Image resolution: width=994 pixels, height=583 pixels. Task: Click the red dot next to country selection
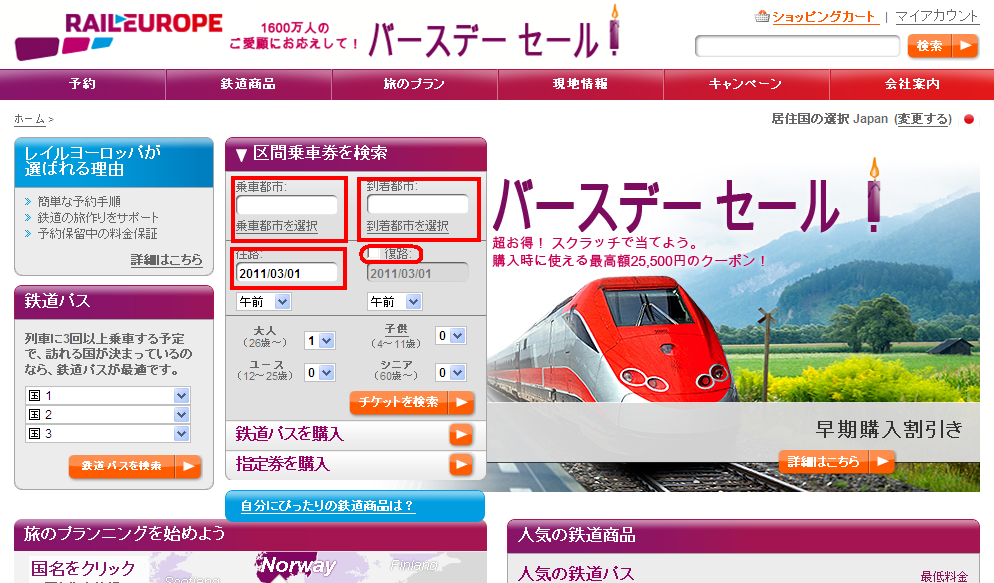[968, 119]
